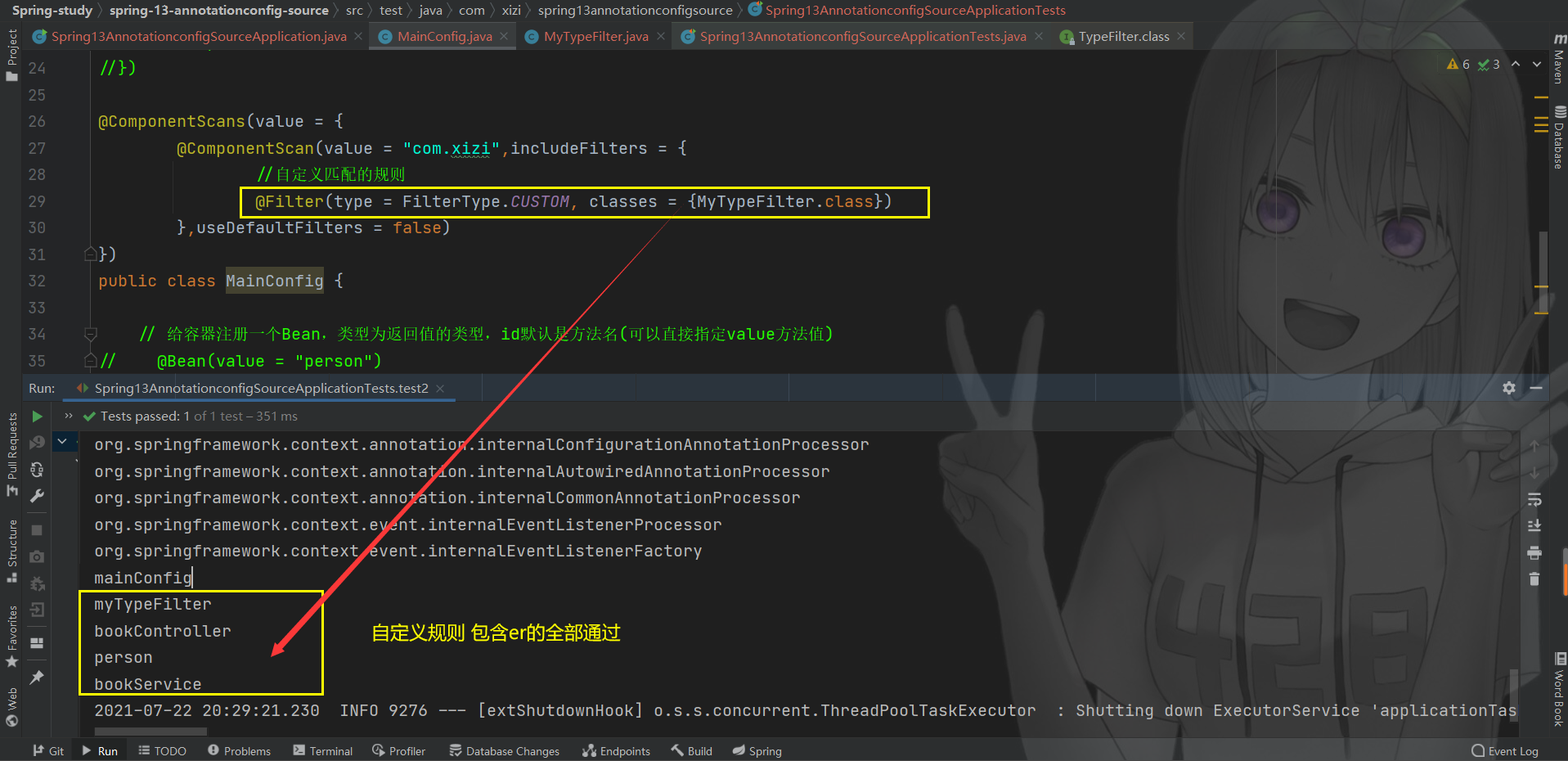This screenshot has height=761, width=1568.
Task: Pin the Run tab with pin icon
Action: tap(37, 678)
